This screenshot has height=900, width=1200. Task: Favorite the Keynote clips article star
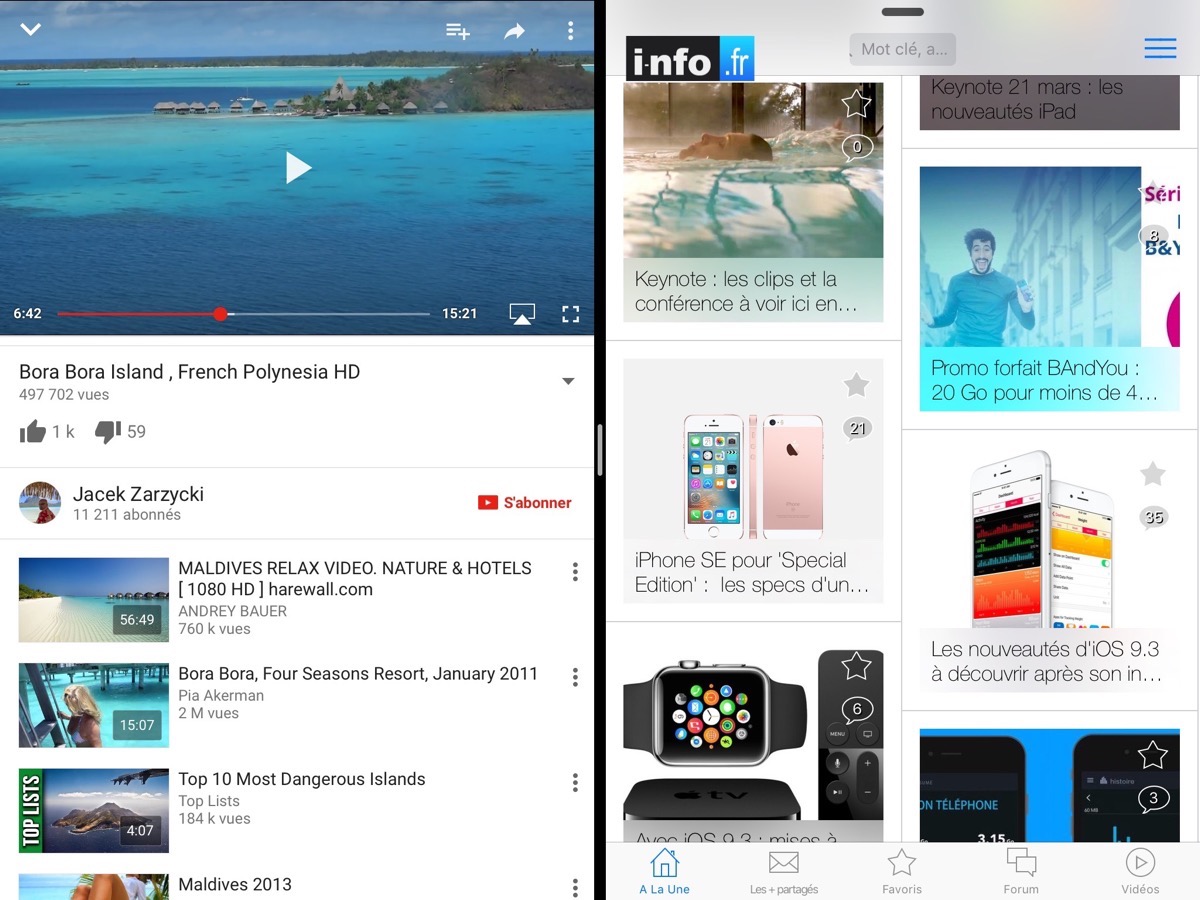856,103
